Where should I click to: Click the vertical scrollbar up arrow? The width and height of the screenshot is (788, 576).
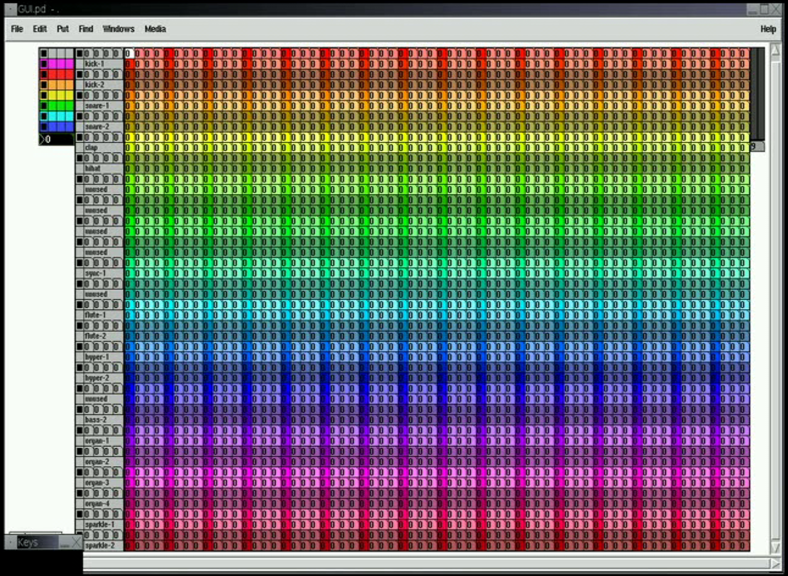775,50
